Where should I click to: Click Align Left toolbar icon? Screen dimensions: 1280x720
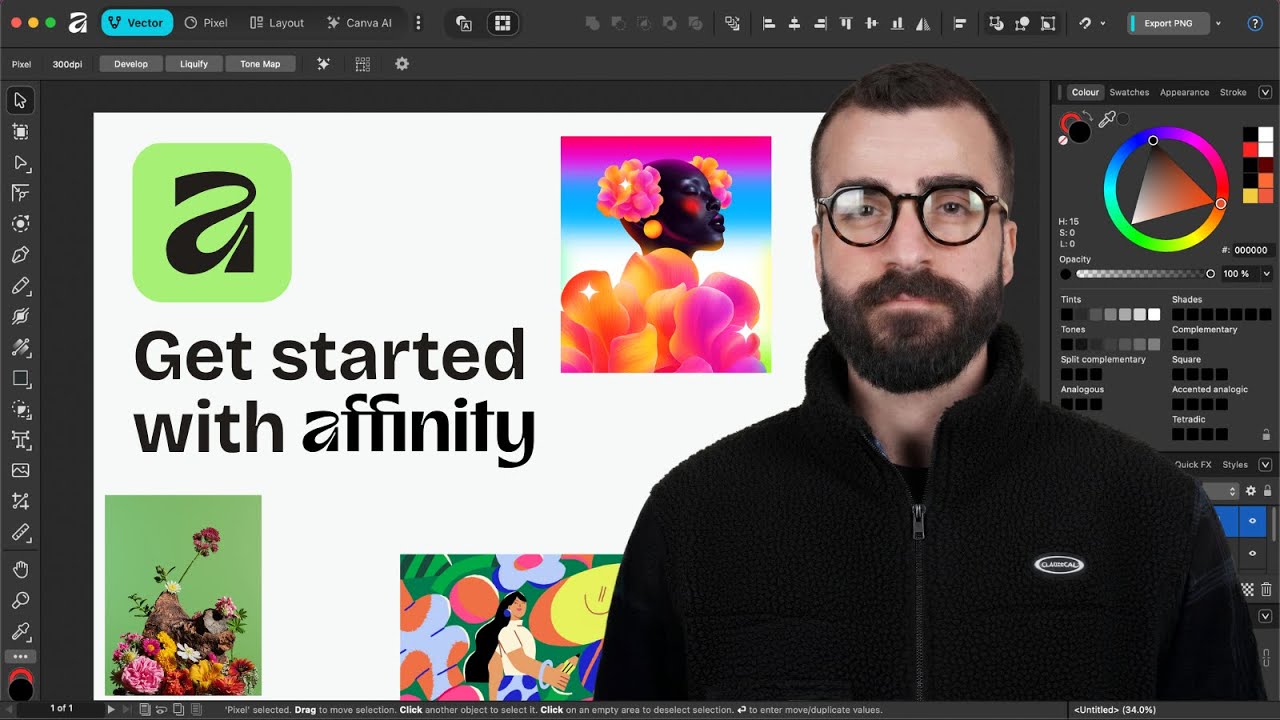(769, 23)
